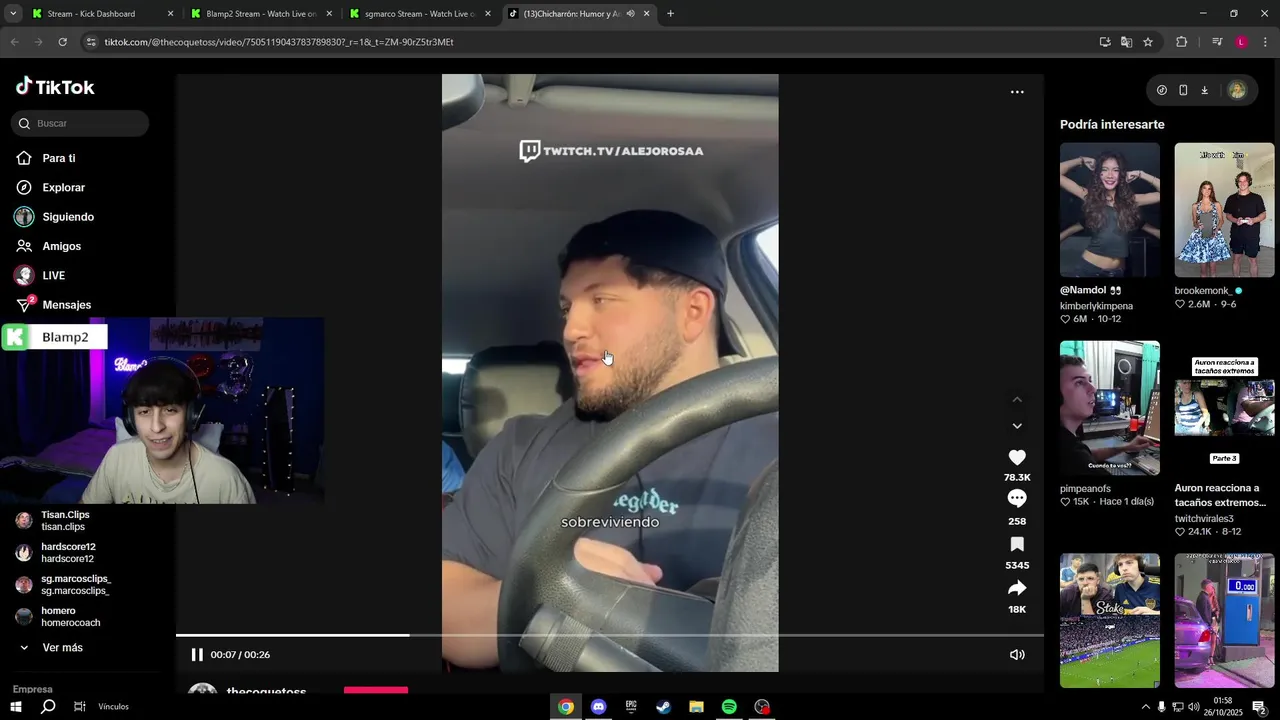Screen dimensions: 1280x720
Task: Open a new browser tab
Action: pyautogui.click(x=670, y=14)
